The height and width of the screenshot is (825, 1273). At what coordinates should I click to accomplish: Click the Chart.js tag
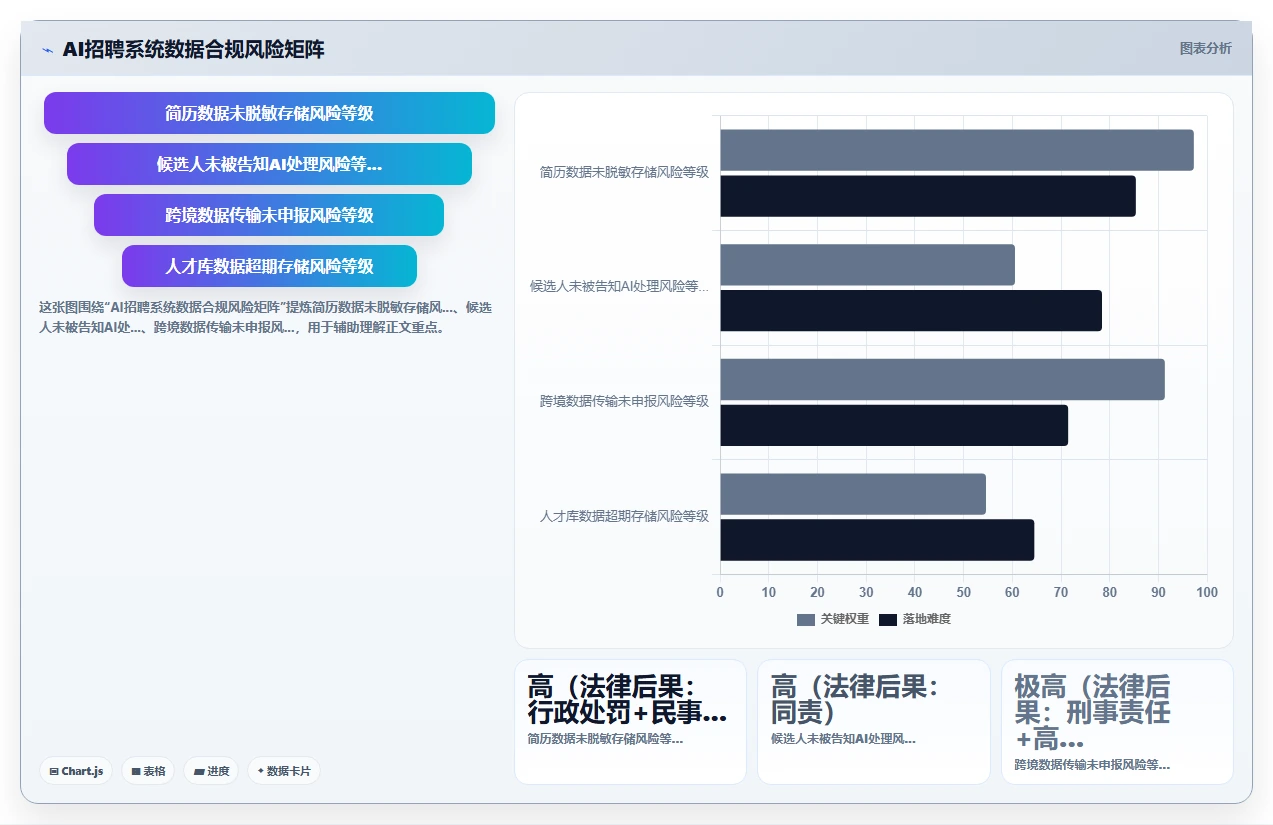point(76,771)
